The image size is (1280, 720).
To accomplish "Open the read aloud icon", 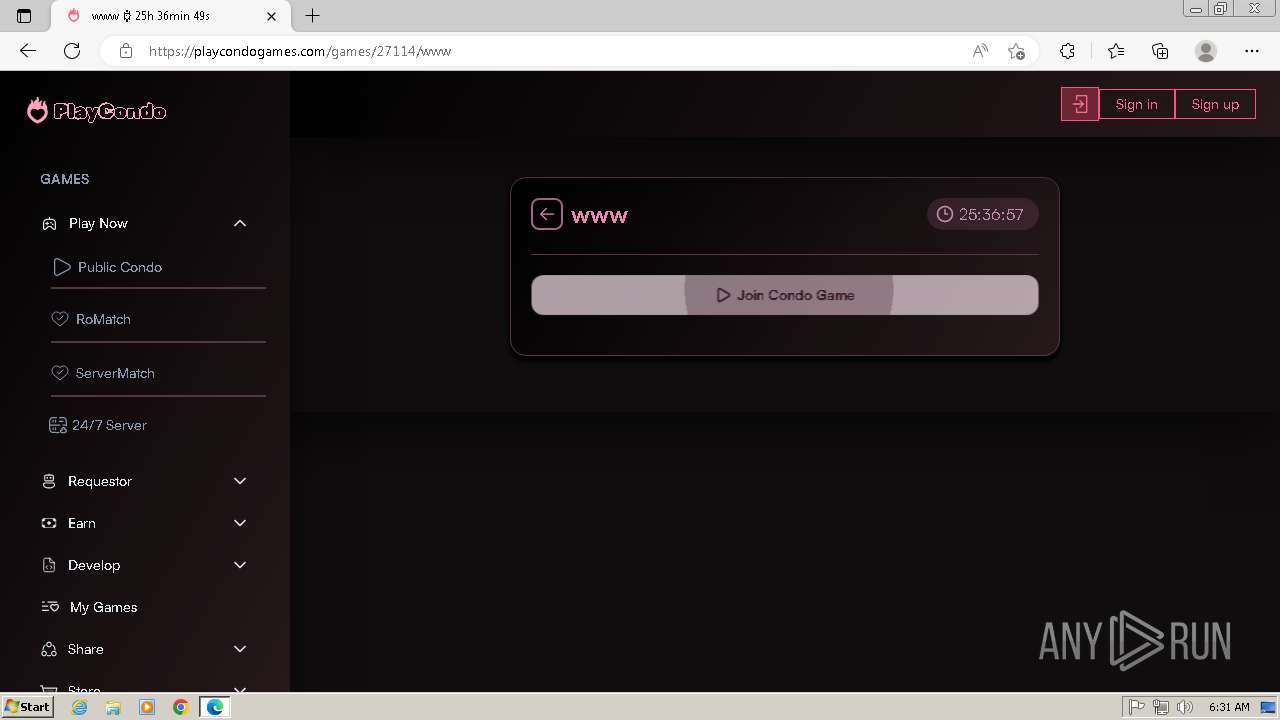I will pyautogui.click(x=980, y=51).
